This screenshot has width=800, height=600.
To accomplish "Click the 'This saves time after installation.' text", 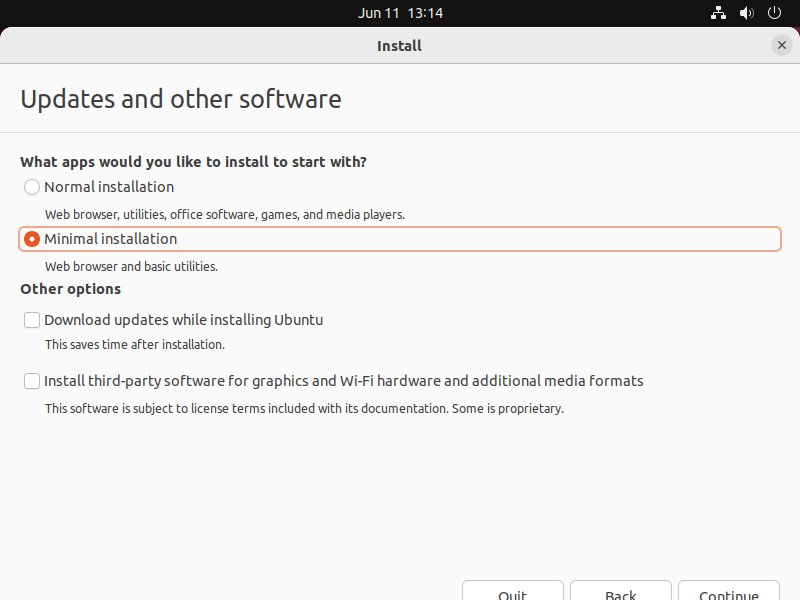I will (x=135, y=344).
